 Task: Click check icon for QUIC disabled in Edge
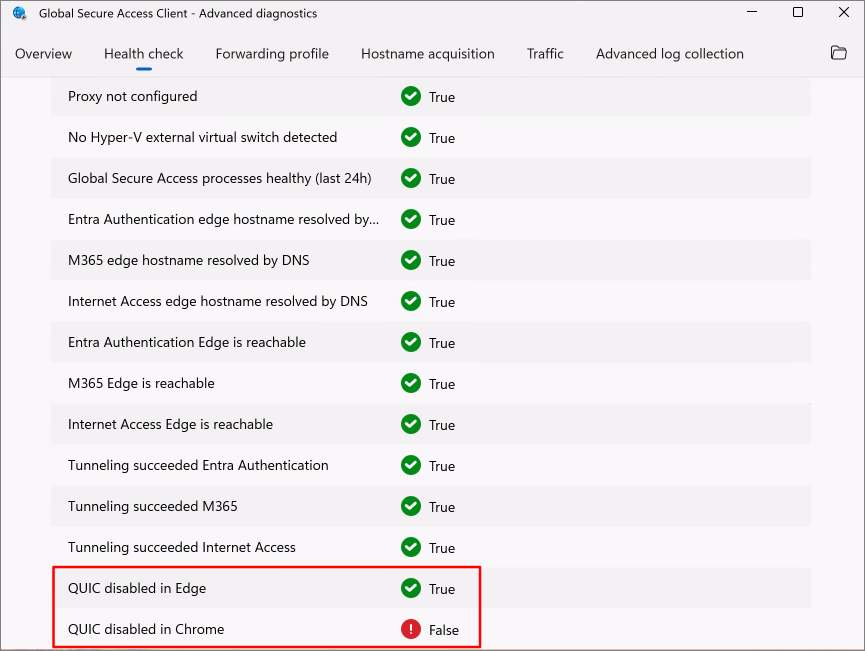click(x=410, y=588)
